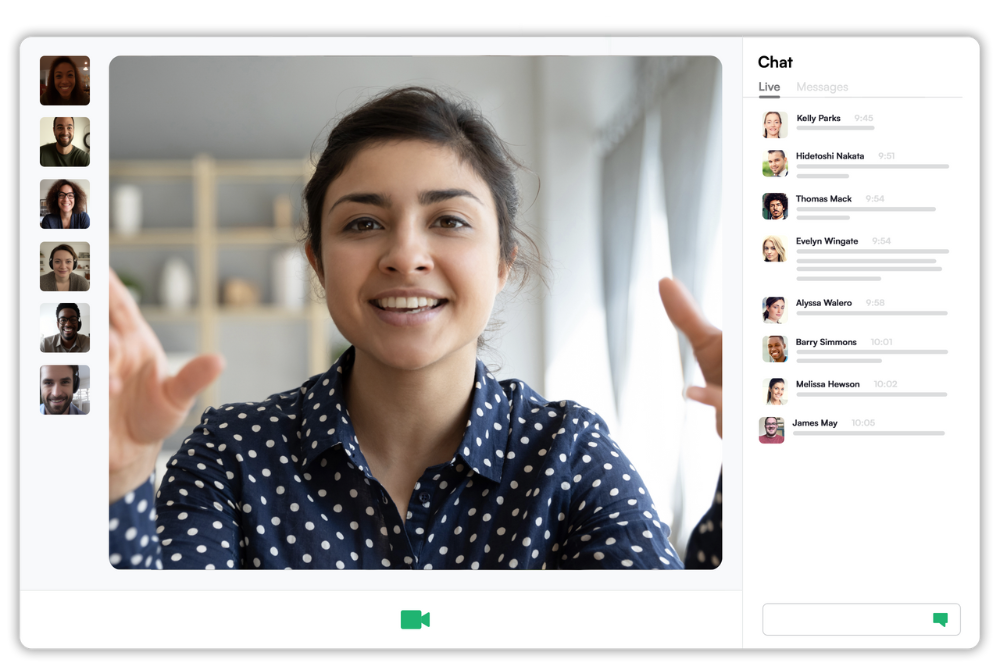Click the 9:45 timestamp by Kelly Parks
The height and width of the screenshot is (670, 1000).
pyautogui.click(x=864, y=118)
